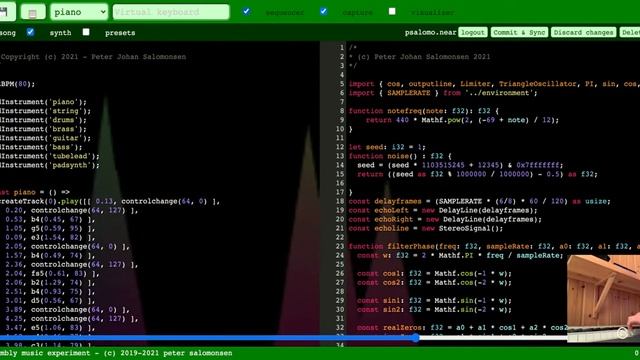
Task: Click the addInstrument('tubelead') code line
Action: (x=50, y=156)
